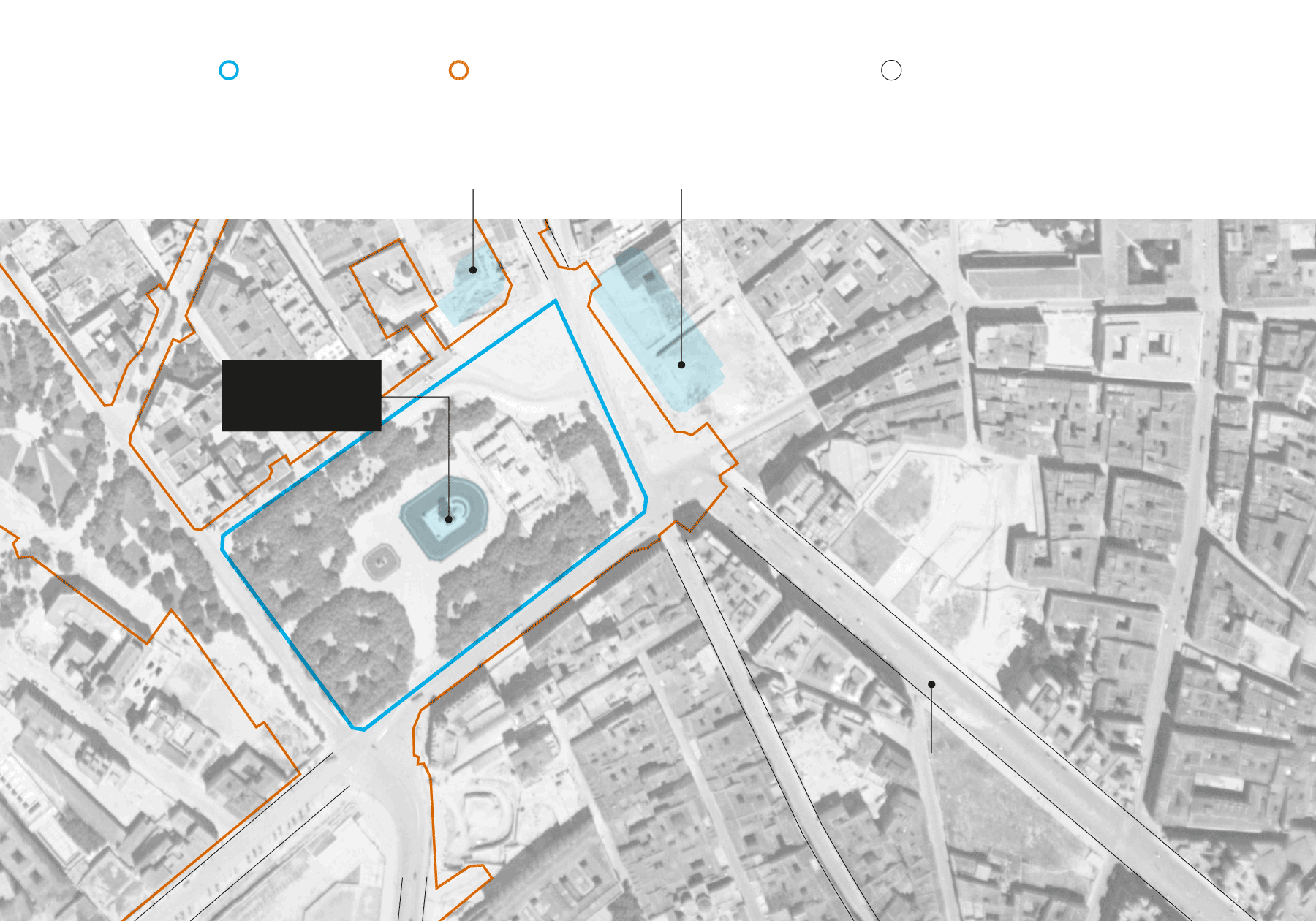Image resolution: width=1316 pixels, height=921 pixels.
Task: Select the dot marker on the diagonal avenue
Action: (931, 684)
